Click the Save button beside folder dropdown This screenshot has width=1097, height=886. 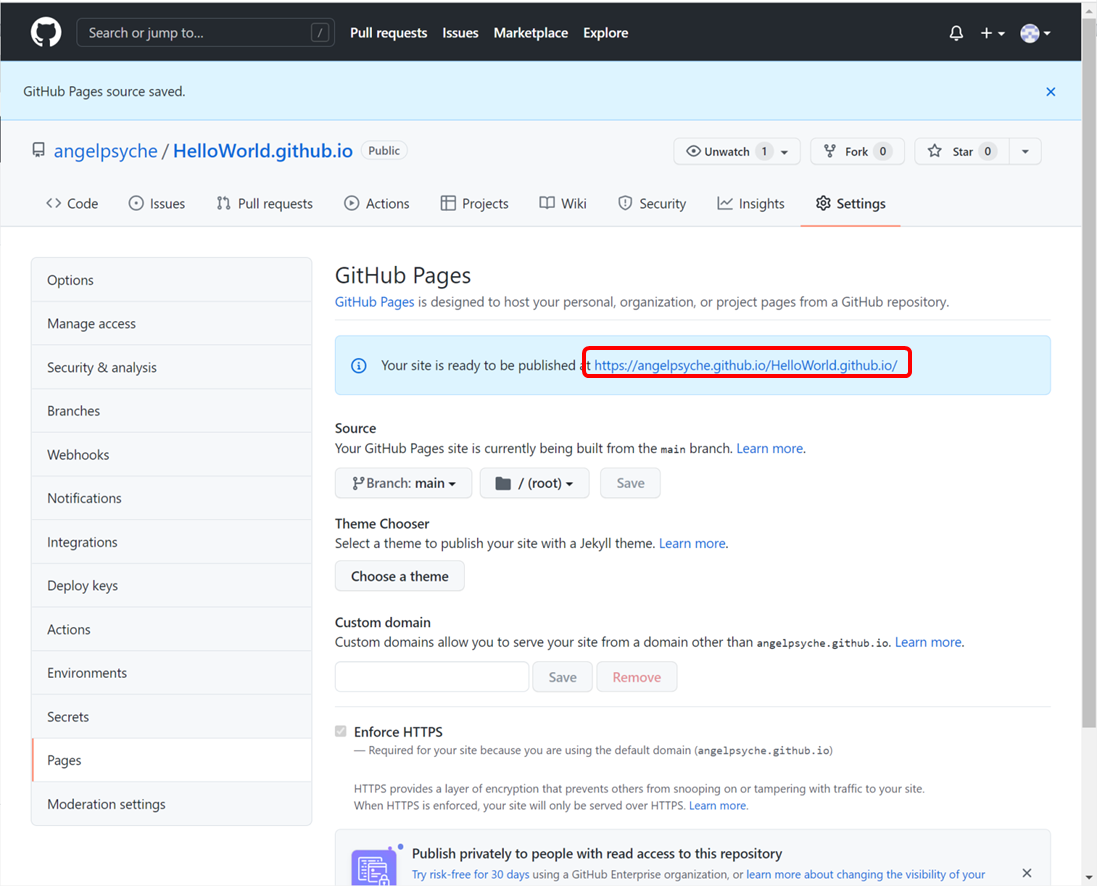pos(630,483)
